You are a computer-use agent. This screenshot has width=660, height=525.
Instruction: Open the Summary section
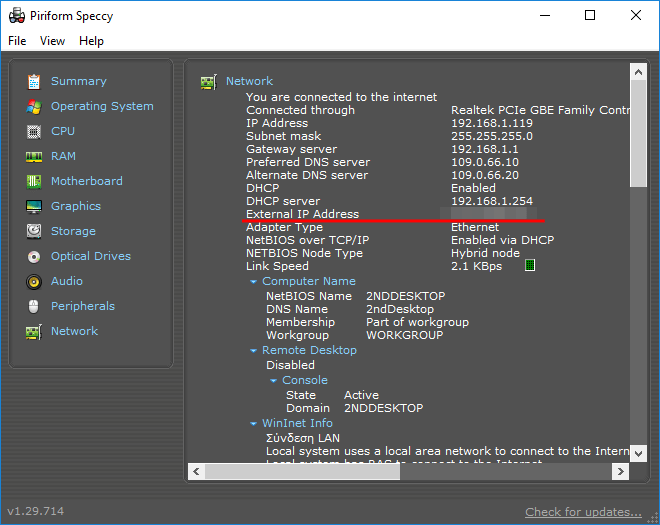coord(79,81)
